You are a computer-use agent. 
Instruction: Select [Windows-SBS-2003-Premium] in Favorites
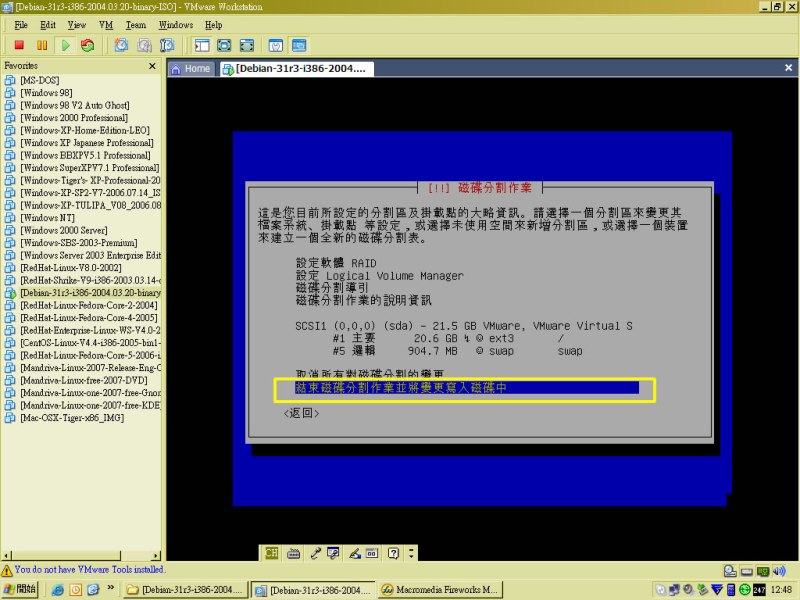tap(79, 243)
